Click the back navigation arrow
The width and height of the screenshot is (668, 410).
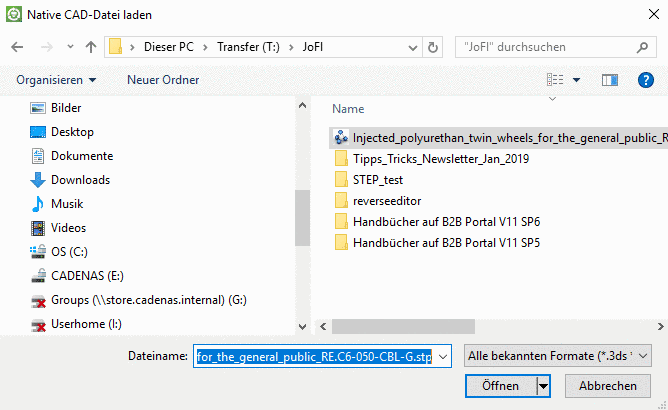[19, 47]
